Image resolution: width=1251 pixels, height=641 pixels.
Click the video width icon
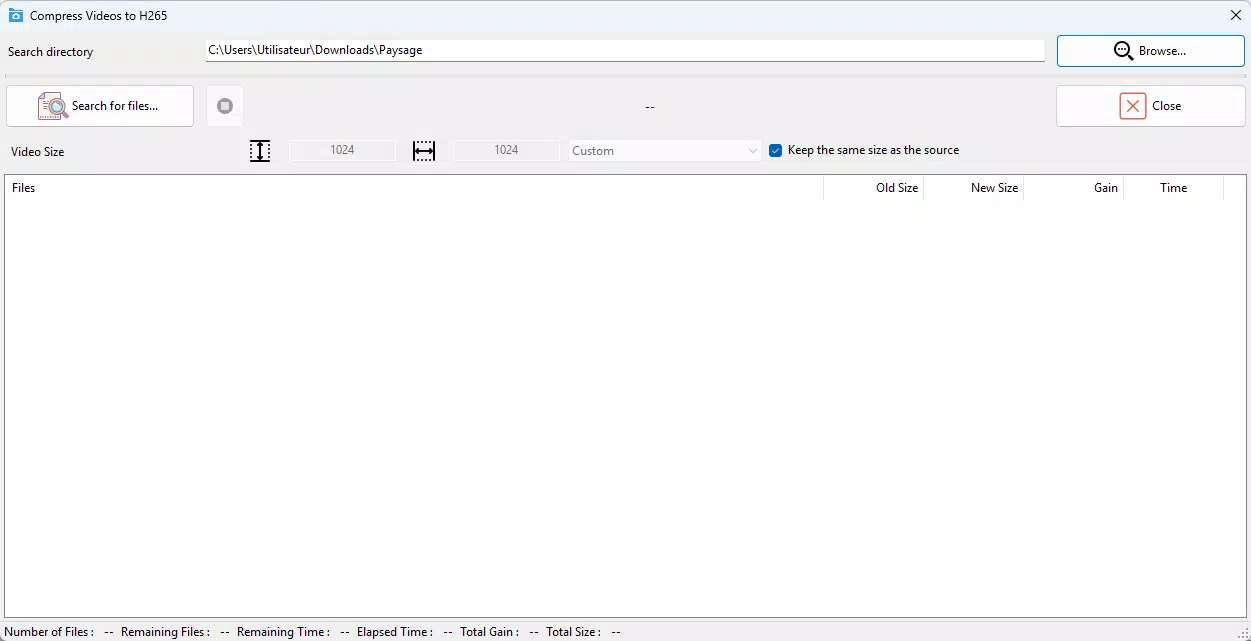pyautogui.click(x=424, y=151)
